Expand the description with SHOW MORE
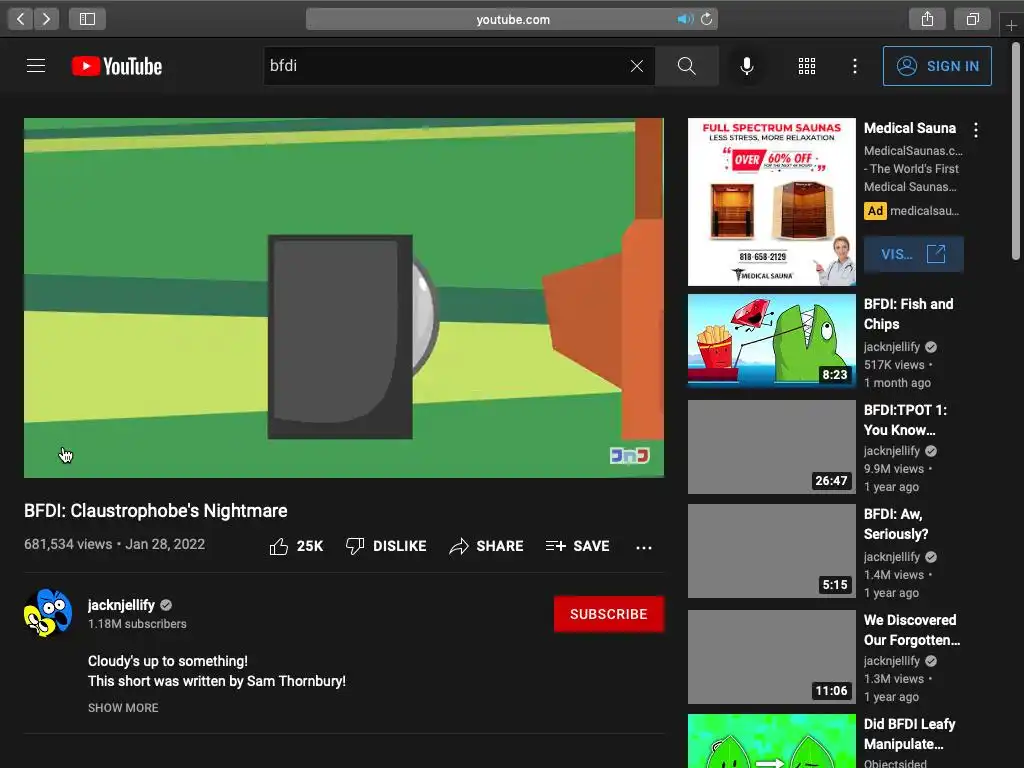The image size is (1024, 768). pos(123,708)
